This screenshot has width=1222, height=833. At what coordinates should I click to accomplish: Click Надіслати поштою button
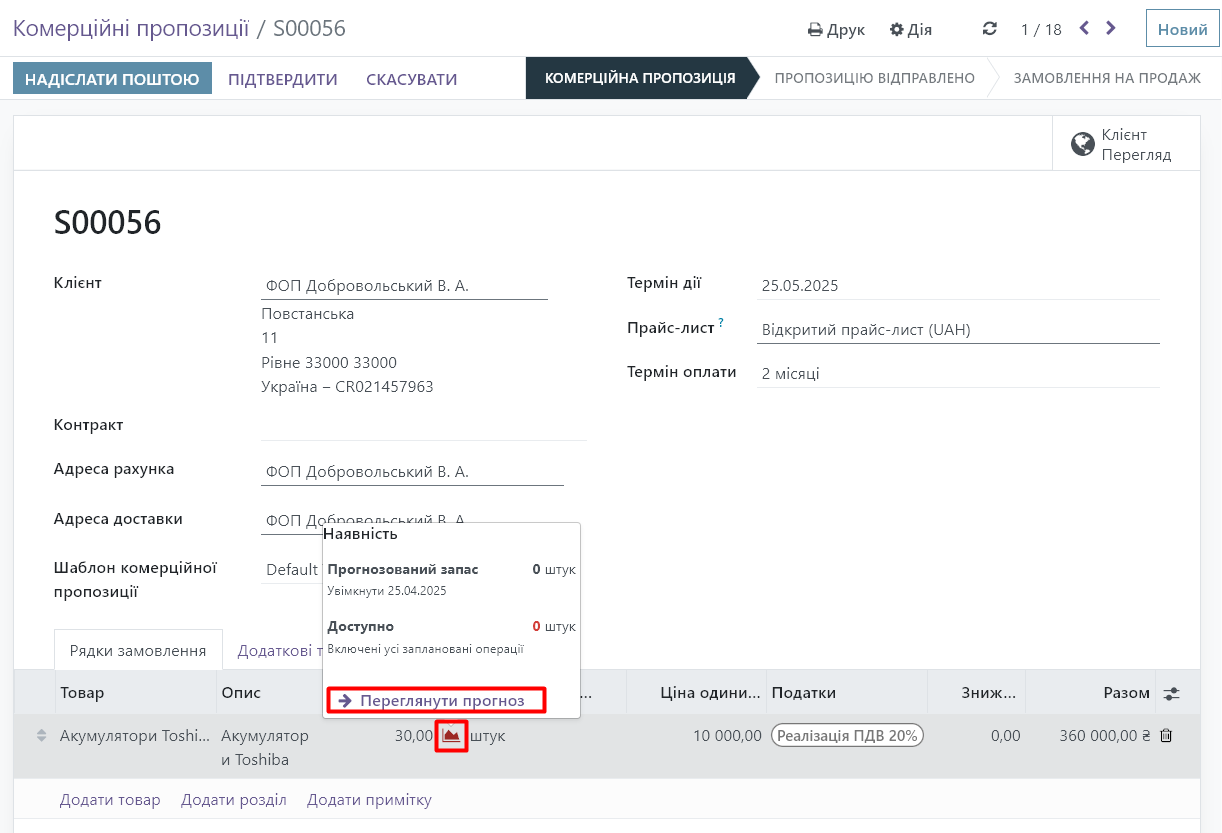pos(112,79)
